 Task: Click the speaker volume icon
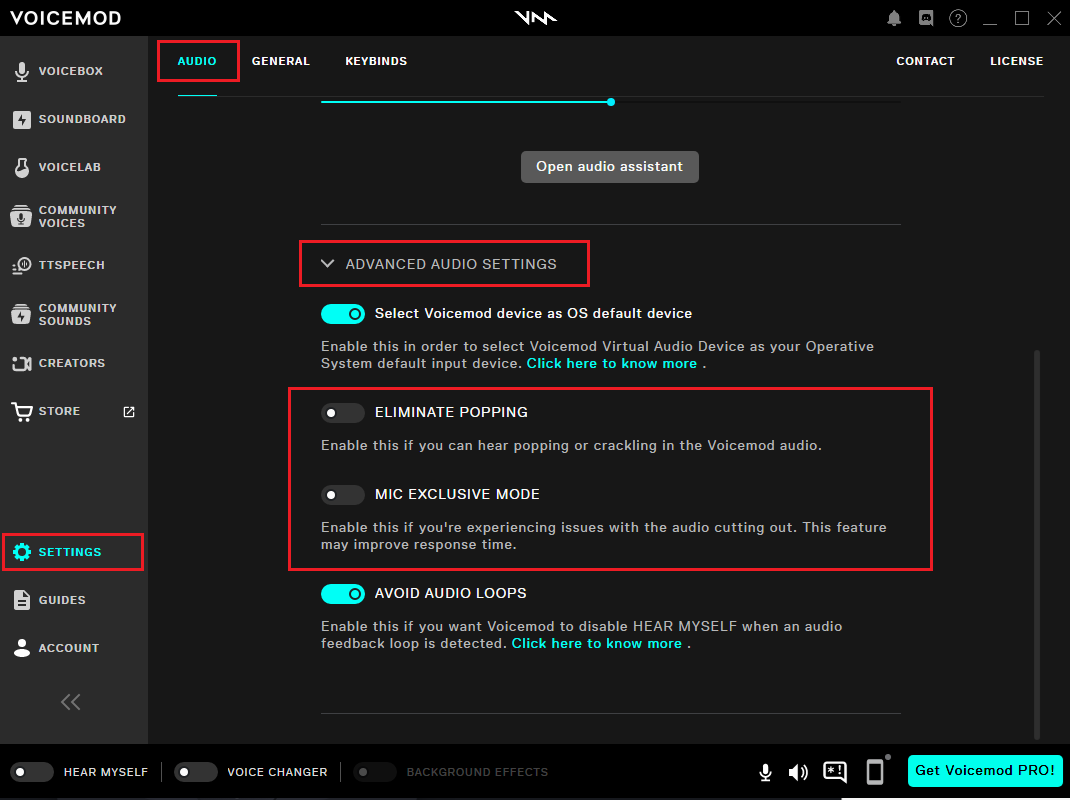click(x=798, y=772)
